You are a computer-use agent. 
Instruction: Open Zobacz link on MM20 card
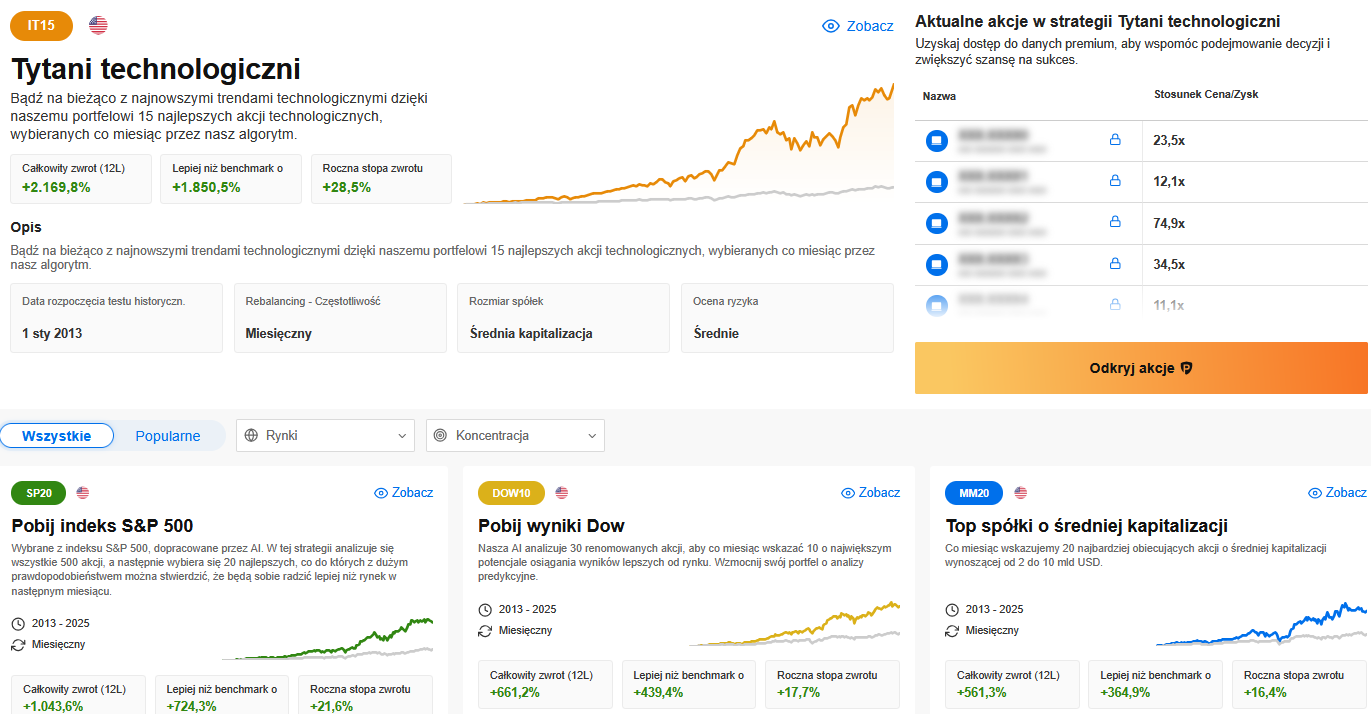1338,493
